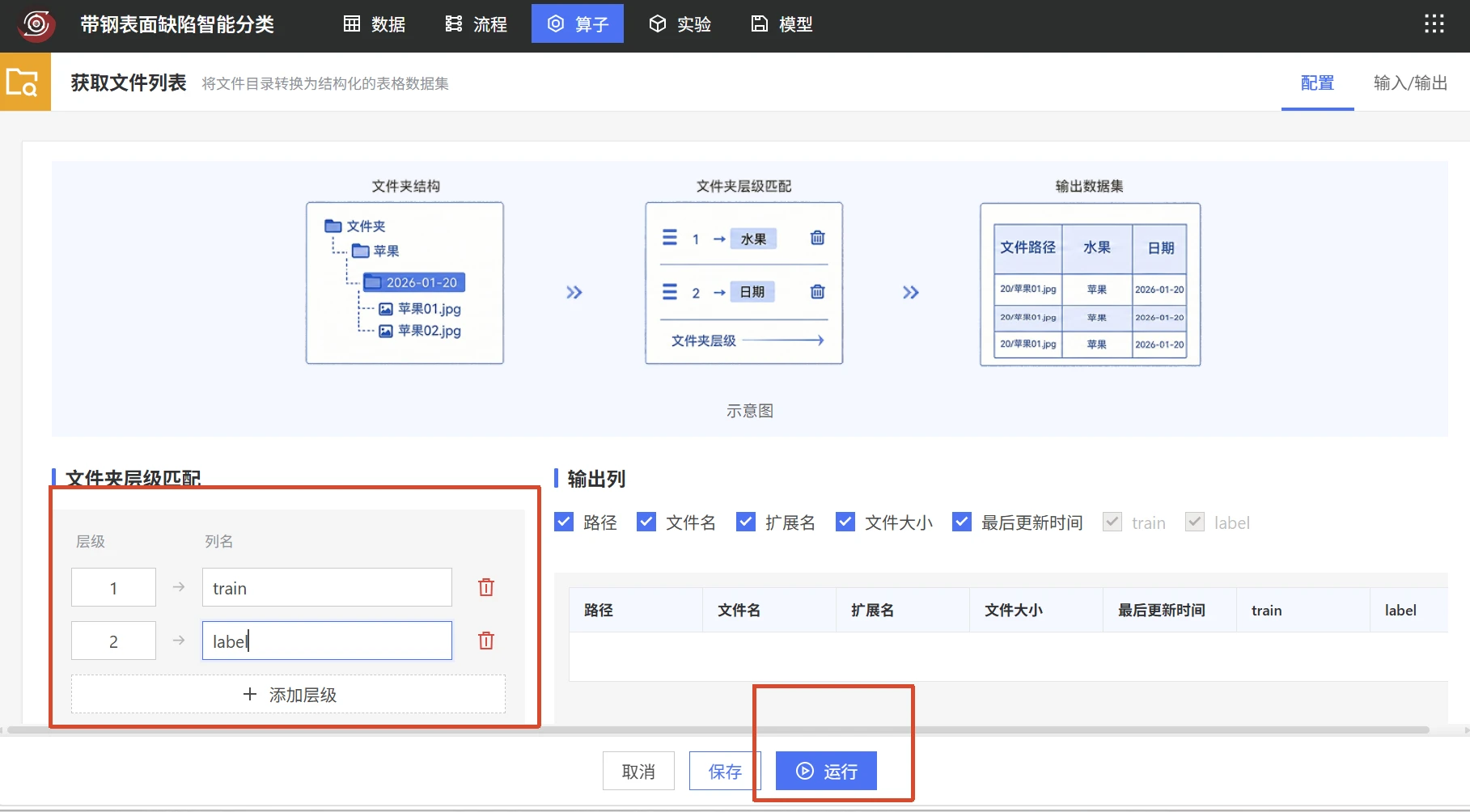1470x812 pixels.
Task: Click the 获取文件列表 title
Action: pos(129,82)
